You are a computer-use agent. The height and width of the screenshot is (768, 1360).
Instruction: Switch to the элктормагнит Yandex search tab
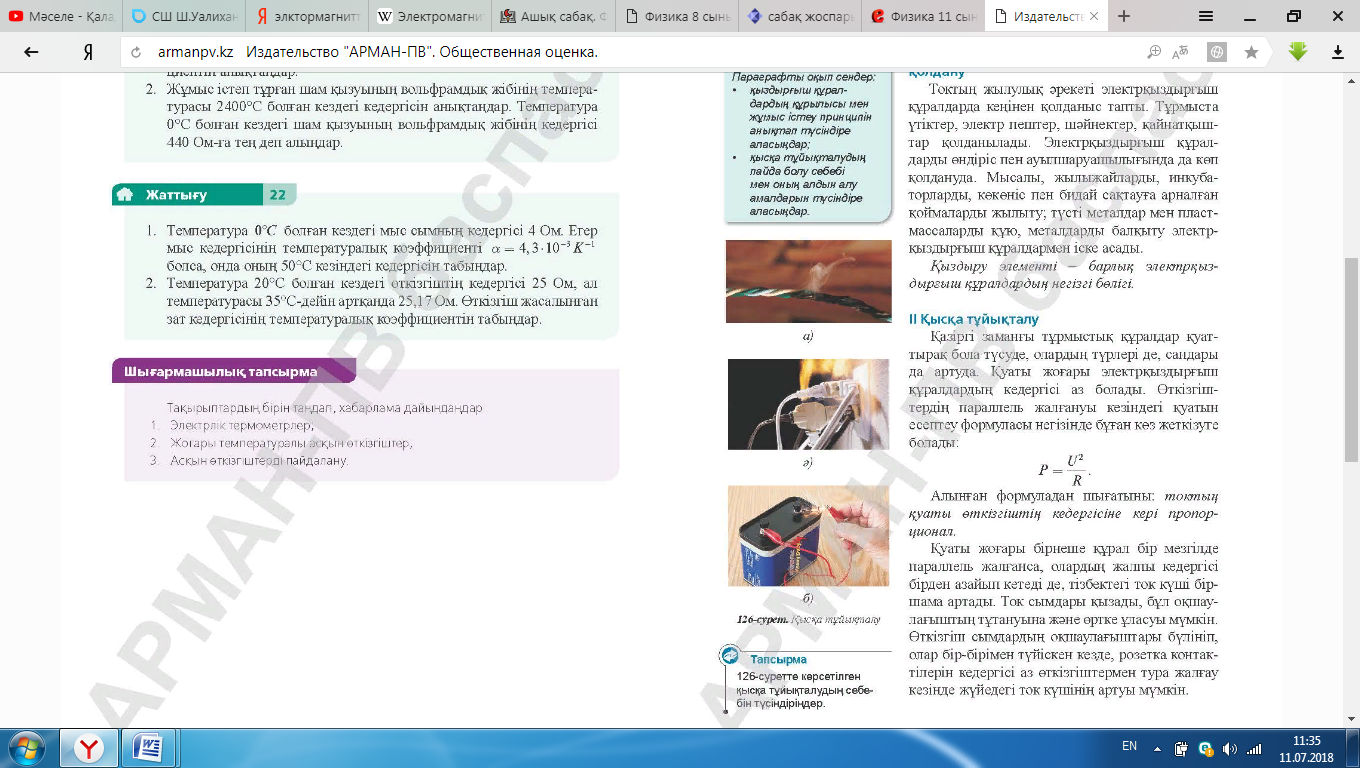[307, 17]
